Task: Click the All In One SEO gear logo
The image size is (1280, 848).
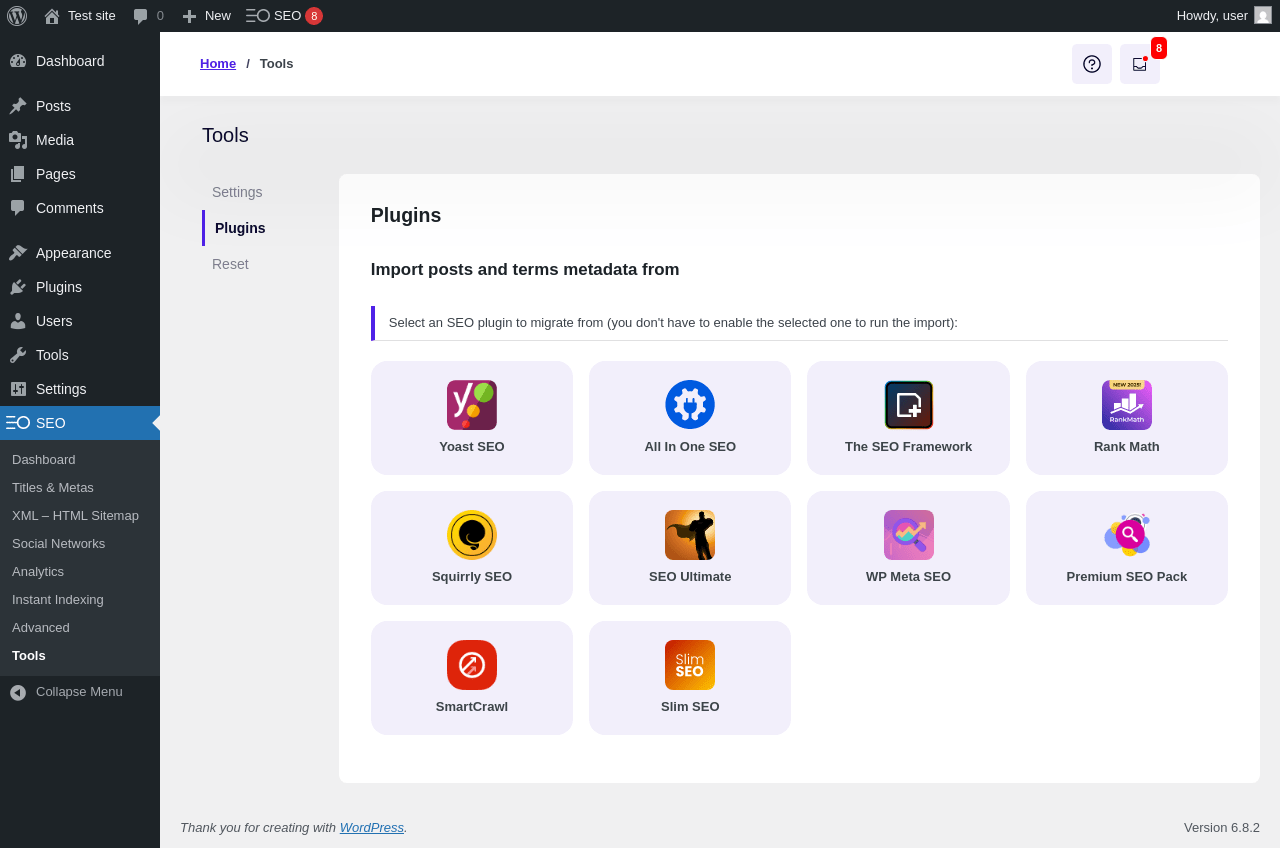Action: [690, 405]
